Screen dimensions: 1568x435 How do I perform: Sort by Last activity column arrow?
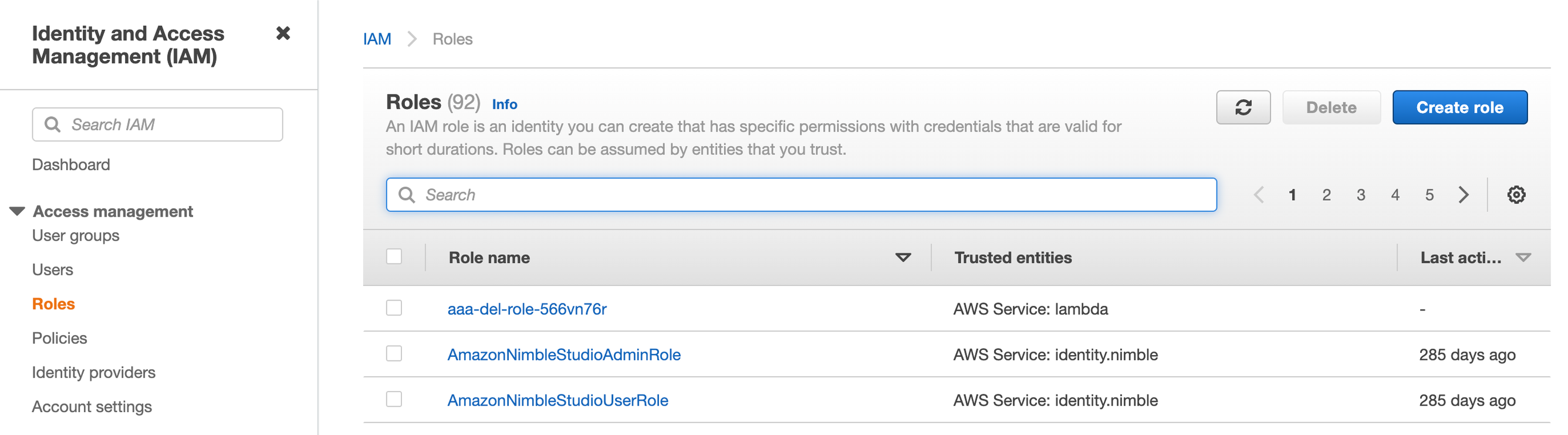point(1523,258)
